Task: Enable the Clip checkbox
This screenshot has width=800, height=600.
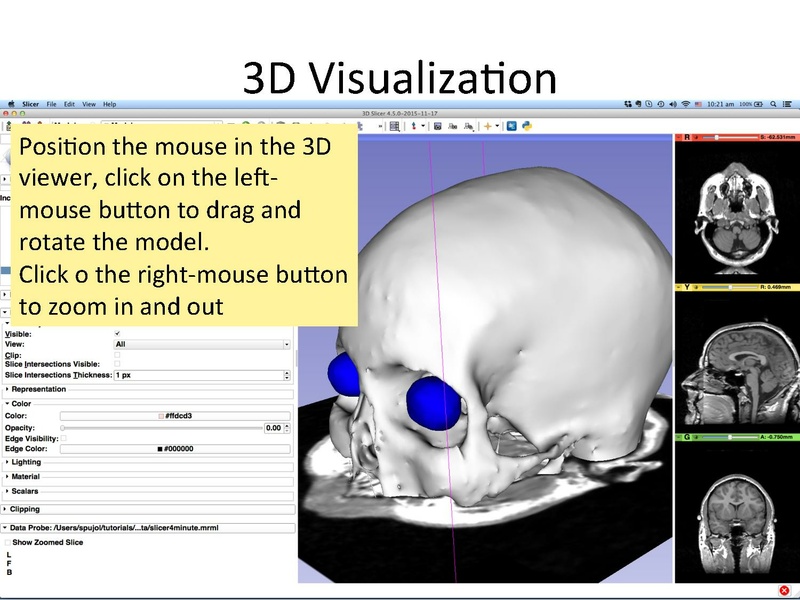Action: pyautogui.click(x=117, y=353)
